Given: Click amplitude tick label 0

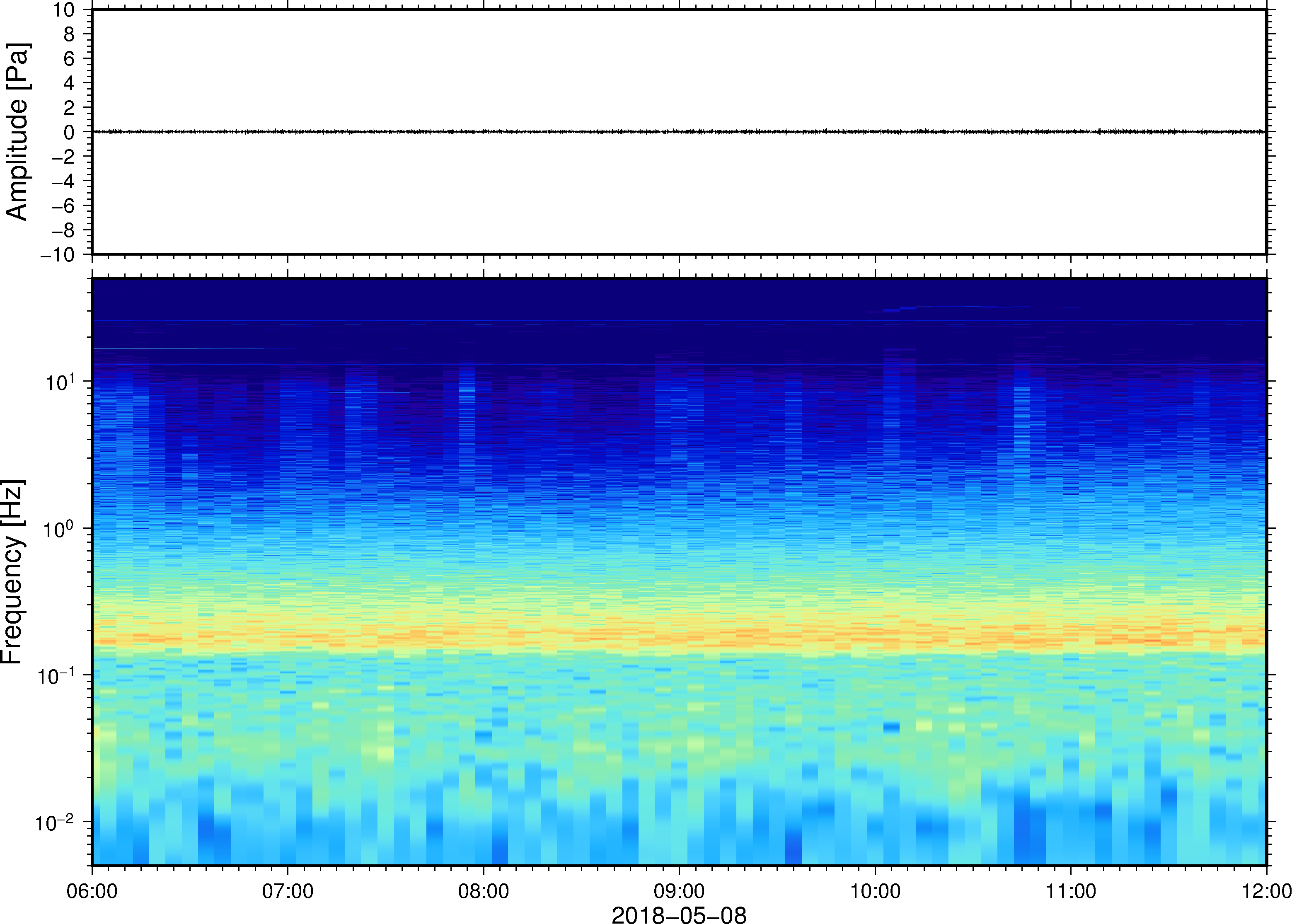Looking at the screenshot, I should pyautogui.click(x=70, y=132).
